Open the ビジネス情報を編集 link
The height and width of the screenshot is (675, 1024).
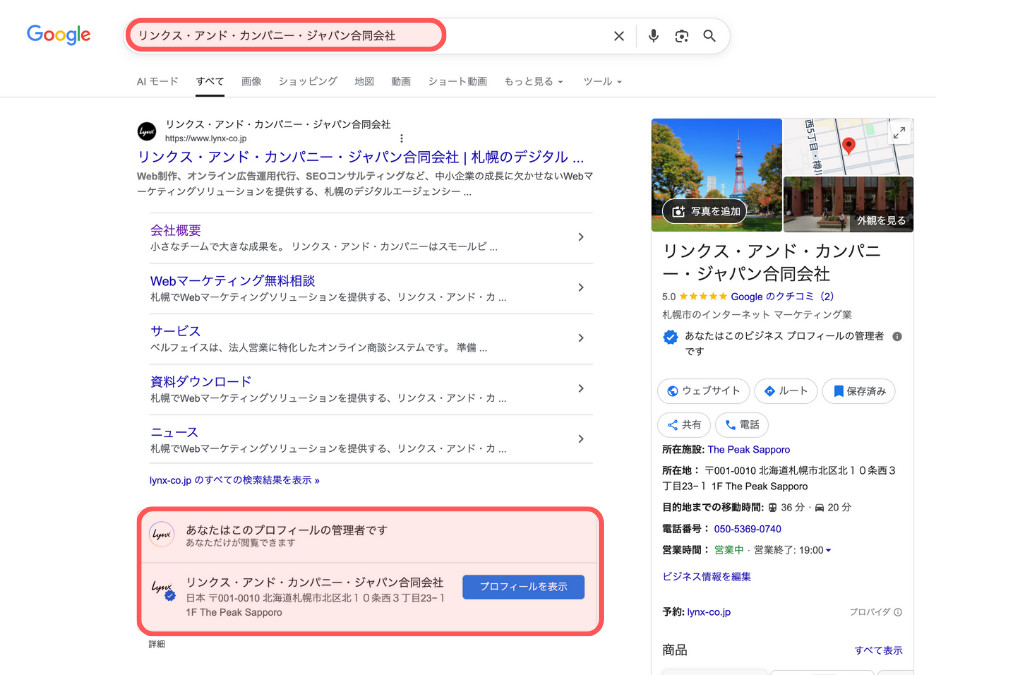706,577
